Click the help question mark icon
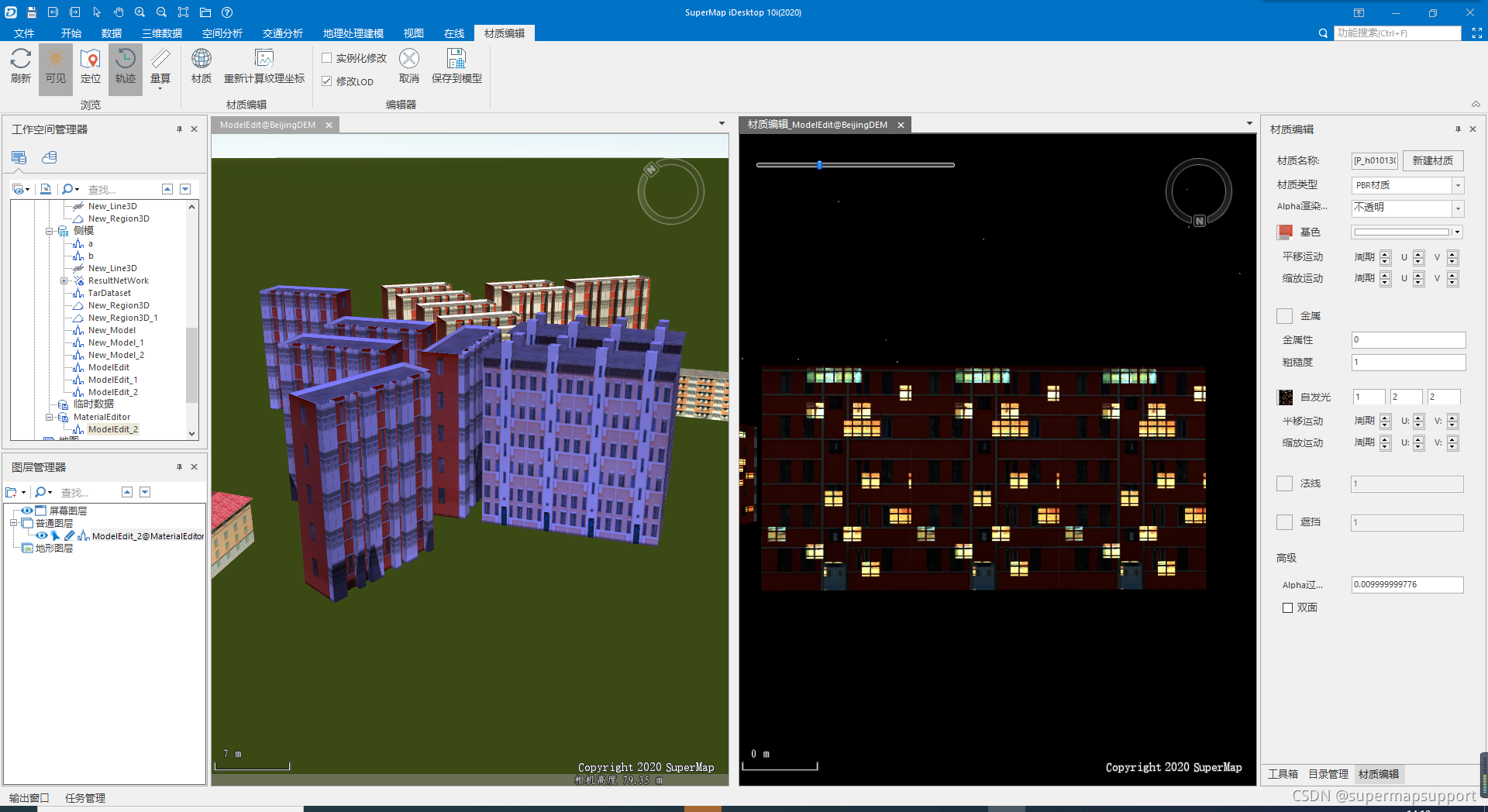The image size is (1488, 812). 227,12
